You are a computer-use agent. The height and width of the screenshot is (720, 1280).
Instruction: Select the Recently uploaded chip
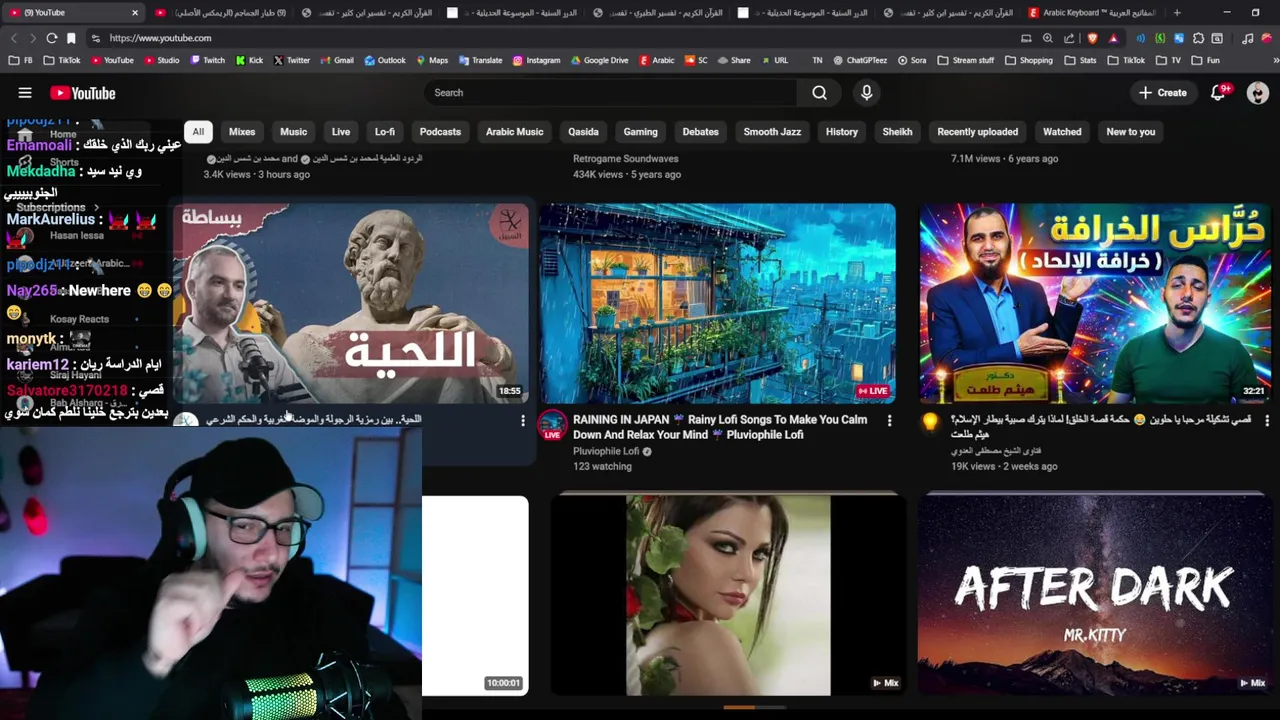point(977,132)
